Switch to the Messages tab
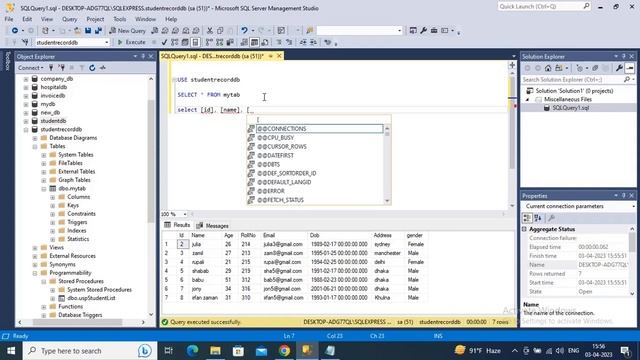 [x=213, y=226]
